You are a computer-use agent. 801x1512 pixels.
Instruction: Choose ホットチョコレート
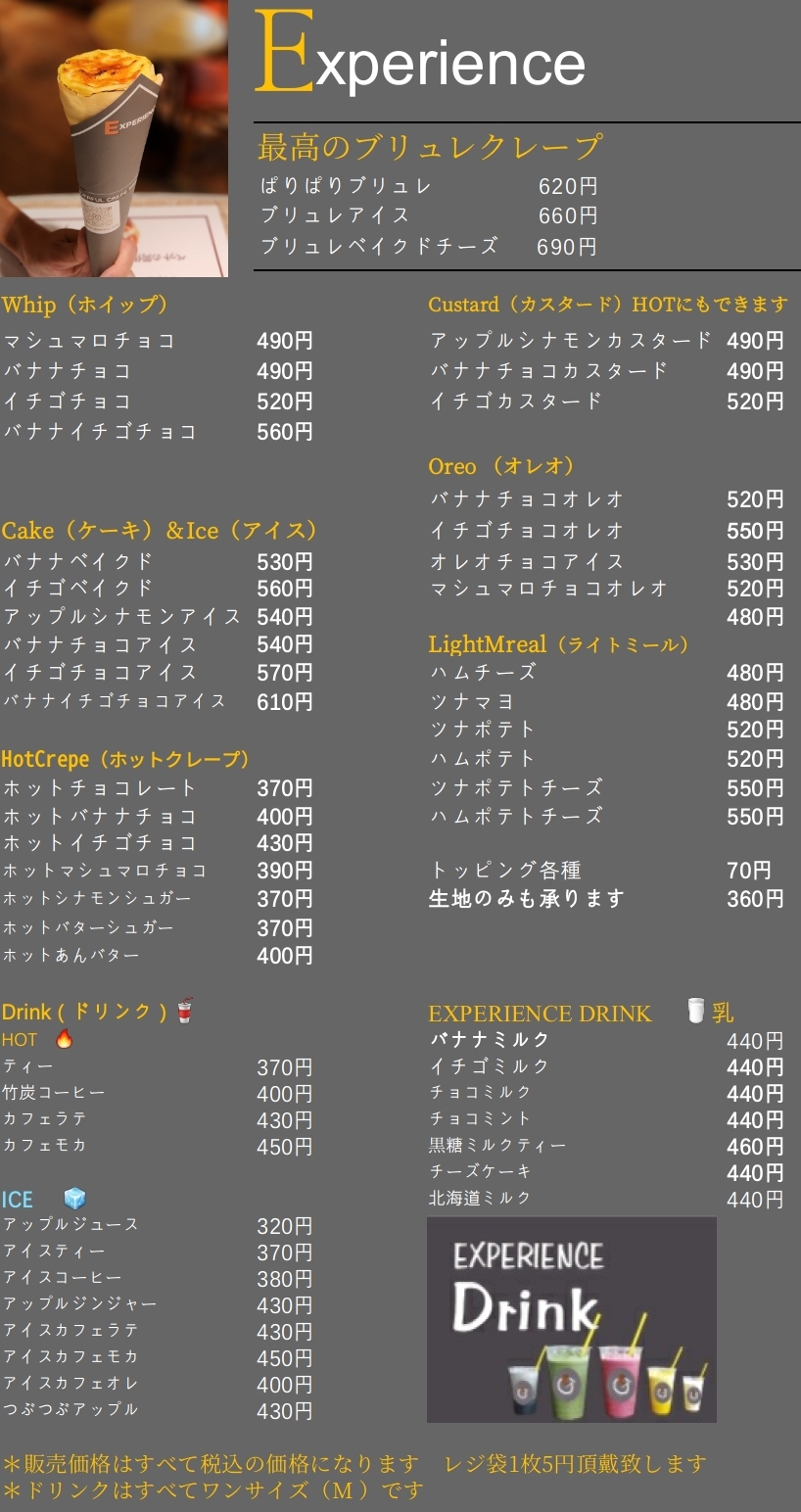pyautogui.click(x=100, y=788)
